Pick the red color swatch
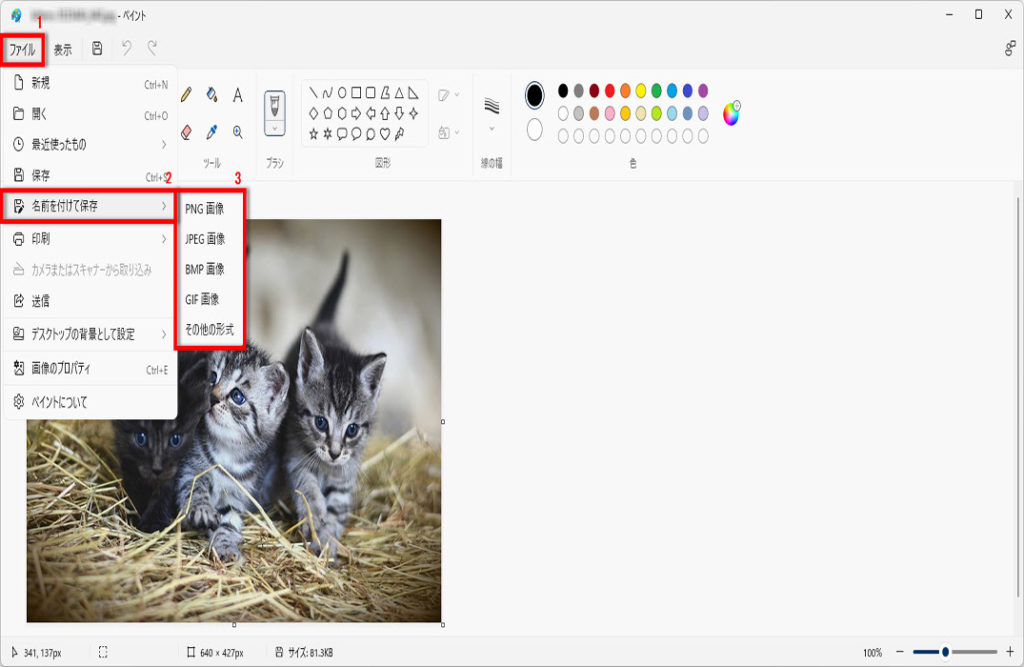Viewport: 1024px width, 667px height. (x=609, y=91)
